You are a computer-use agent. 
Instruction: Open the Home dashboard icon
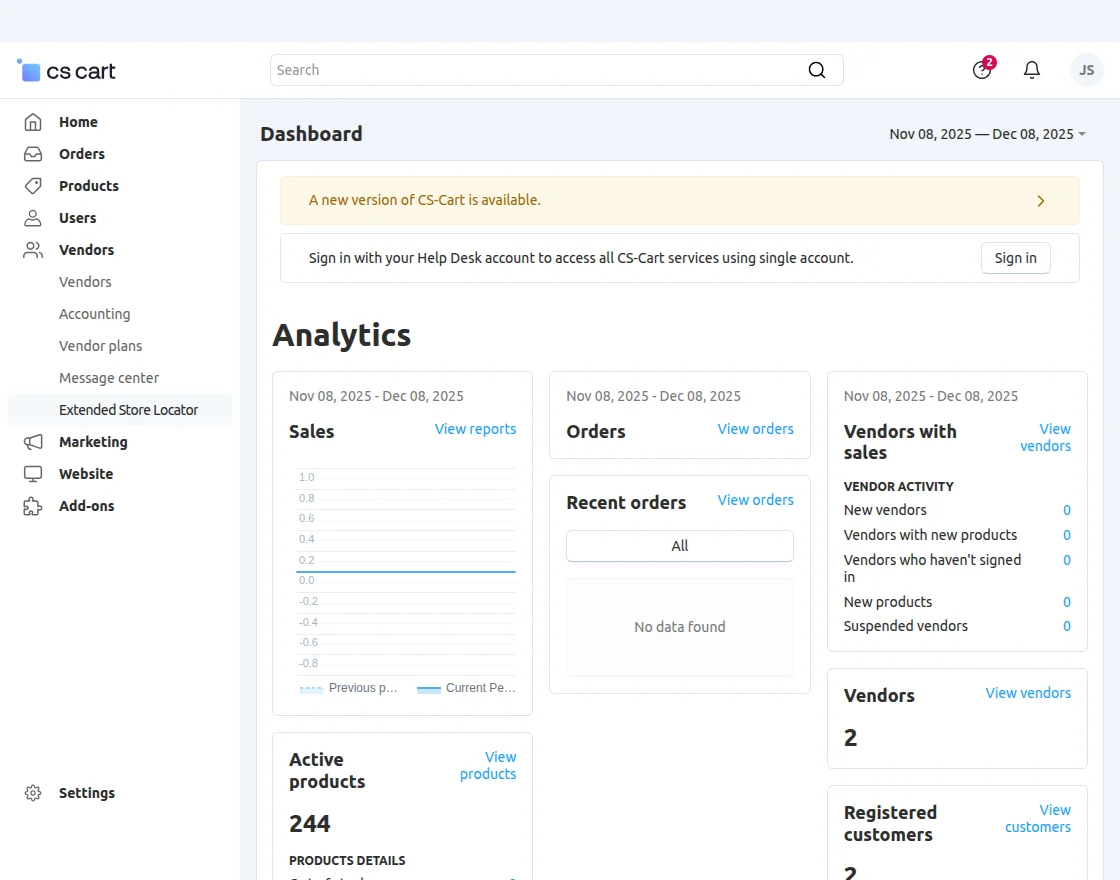point(34,121)
